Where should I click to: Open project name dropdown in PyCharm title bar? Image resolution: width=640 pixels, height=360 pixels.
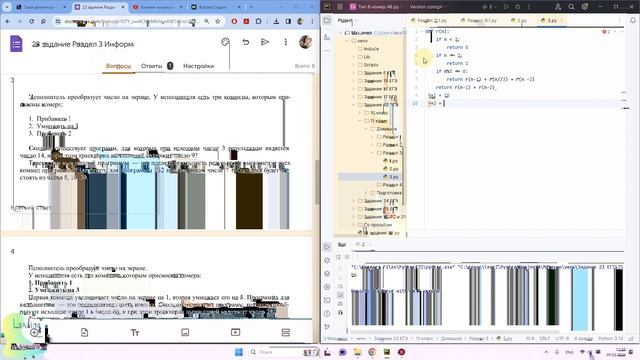coord(376,7)
